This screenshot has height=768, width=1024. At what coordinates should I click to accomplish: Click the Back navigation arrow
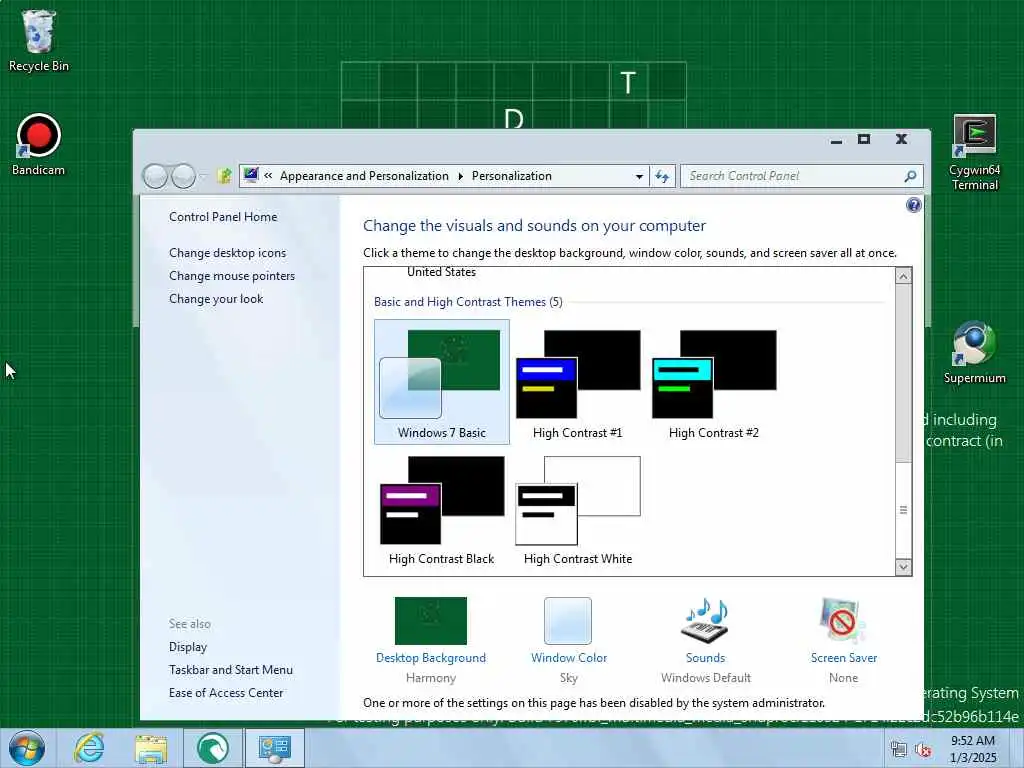click(155, 176)
